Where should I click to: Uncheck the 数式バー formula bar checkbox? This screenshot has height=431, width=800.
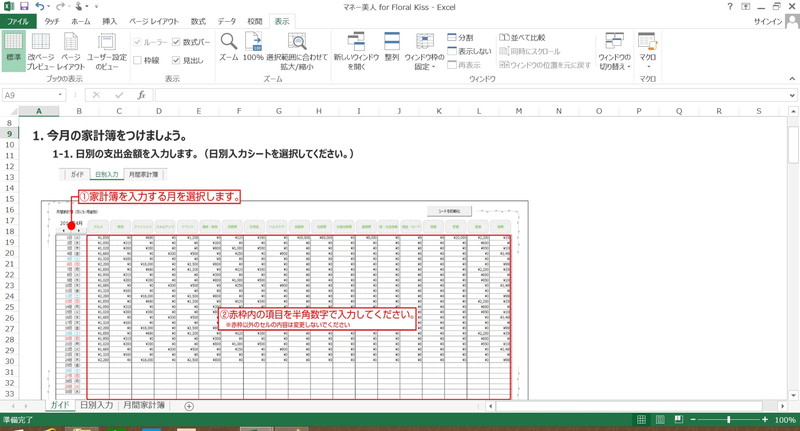click(x=177, y=43)
